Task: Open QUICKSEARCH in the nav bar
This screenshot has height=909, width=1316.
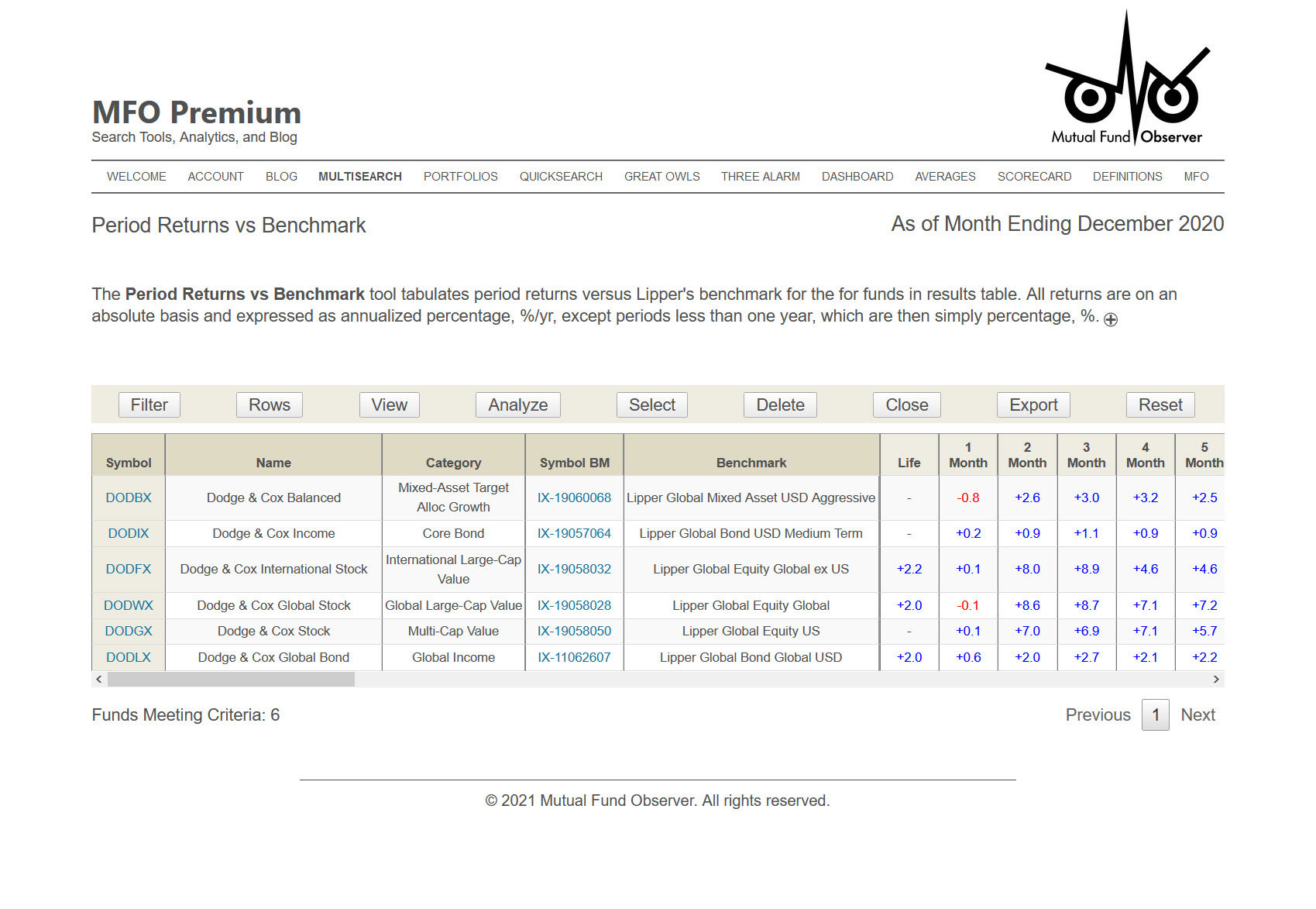Action: click(561, 177)
